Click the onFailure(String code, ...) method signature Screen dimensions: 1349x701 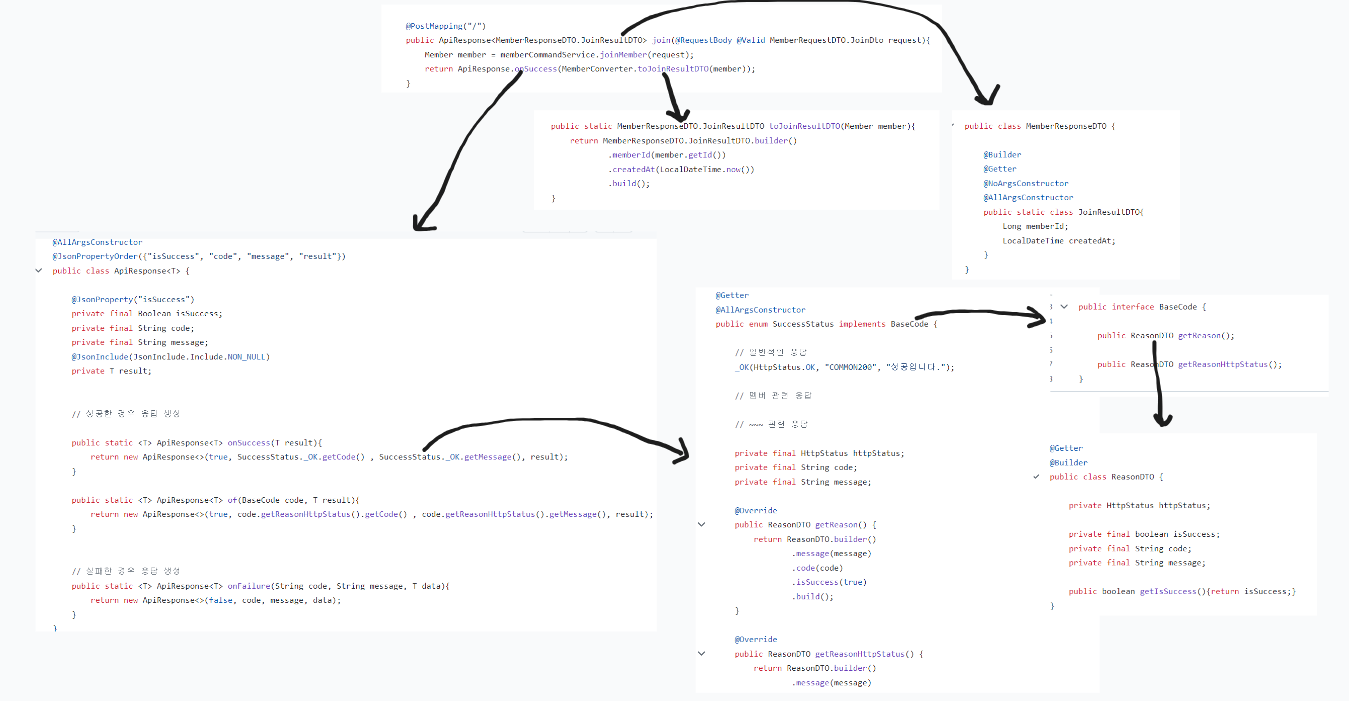[261, 586]
